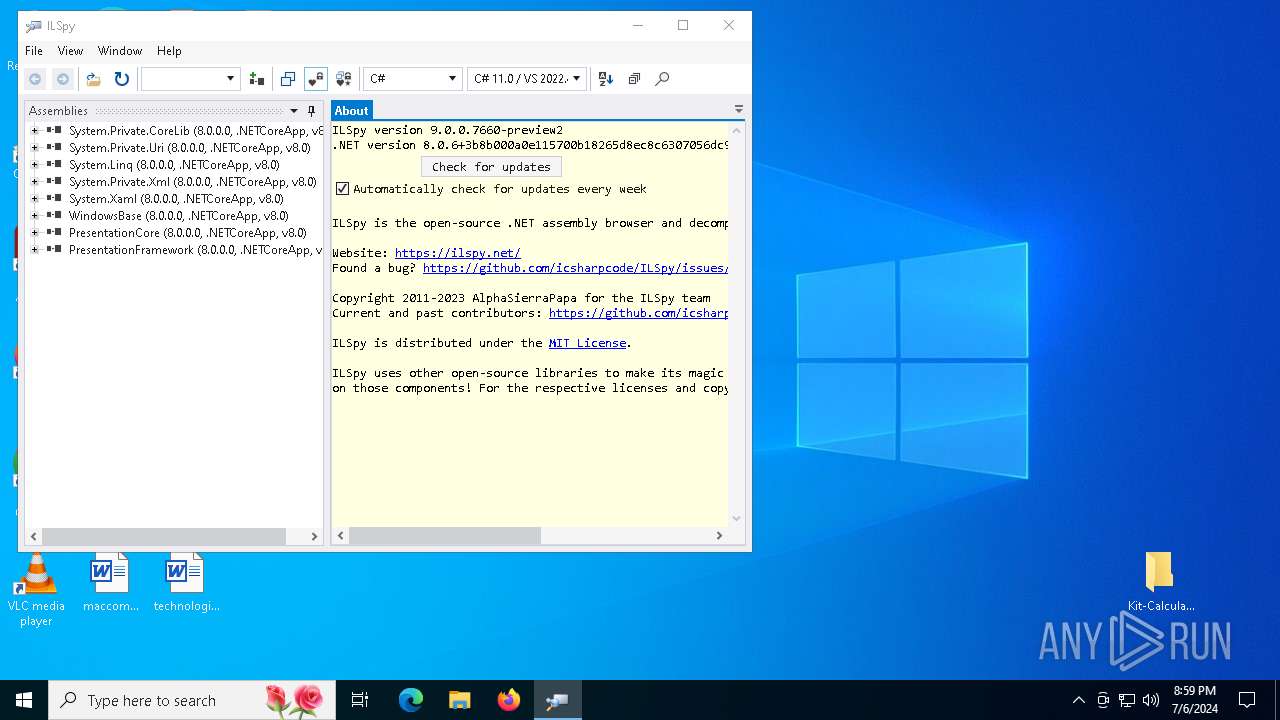Reload assemblies with the refresh icon
This screenshot has height=720, width=1280.
point(122,79)
